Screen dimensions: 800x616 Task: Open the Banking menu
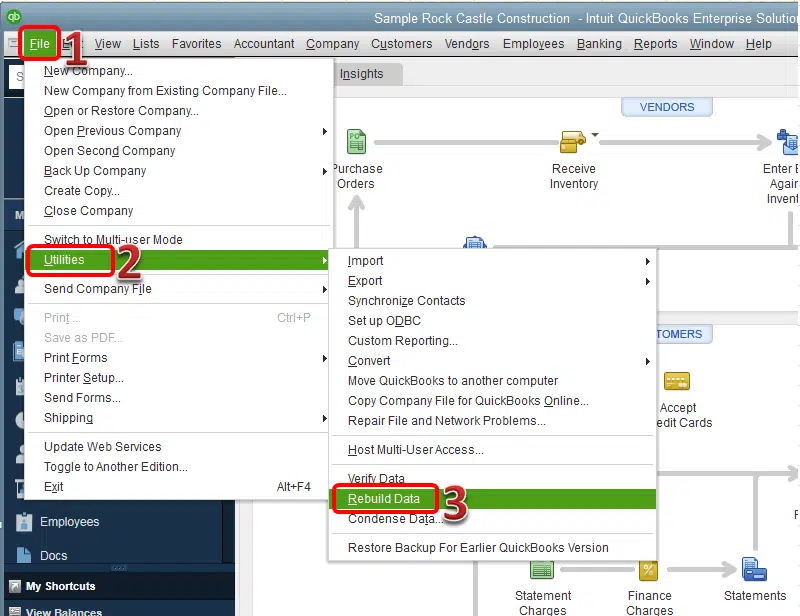coord(599,44)
